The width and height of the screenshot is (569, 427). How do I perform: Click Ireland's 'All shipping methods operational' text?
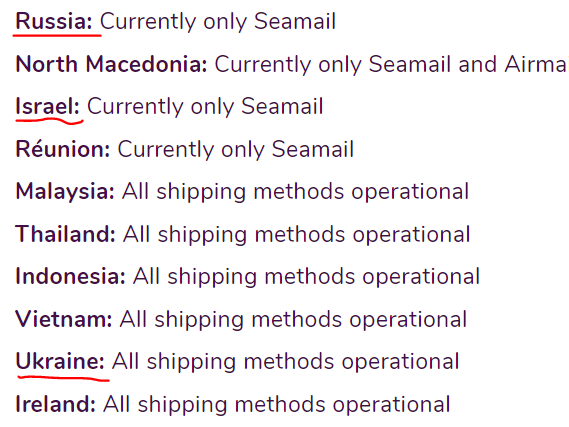point(277,404)
